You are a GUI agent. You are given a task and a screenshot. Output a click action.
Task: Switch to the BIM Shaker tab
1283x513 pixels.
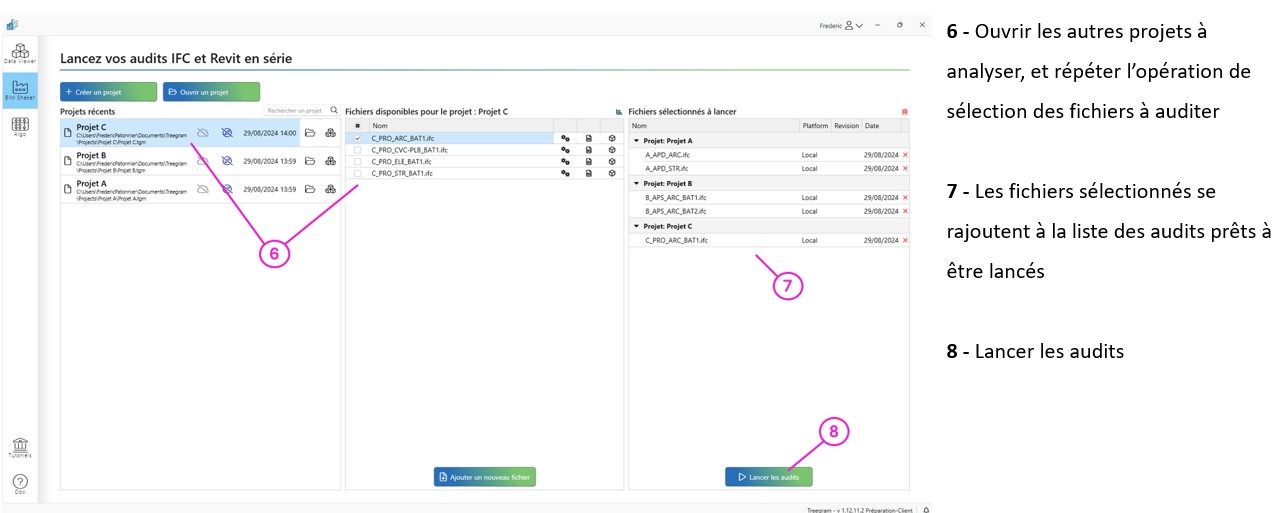19,90
